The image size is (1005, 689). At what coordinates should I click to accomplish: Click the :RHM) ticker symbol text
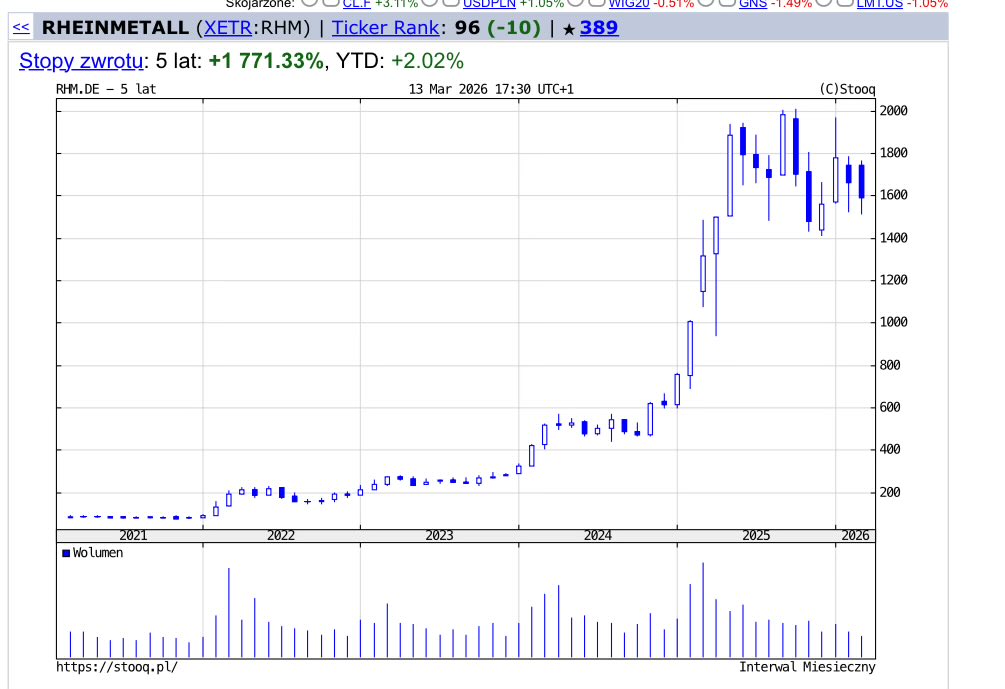pyautogui.click(x=281, y=28)
